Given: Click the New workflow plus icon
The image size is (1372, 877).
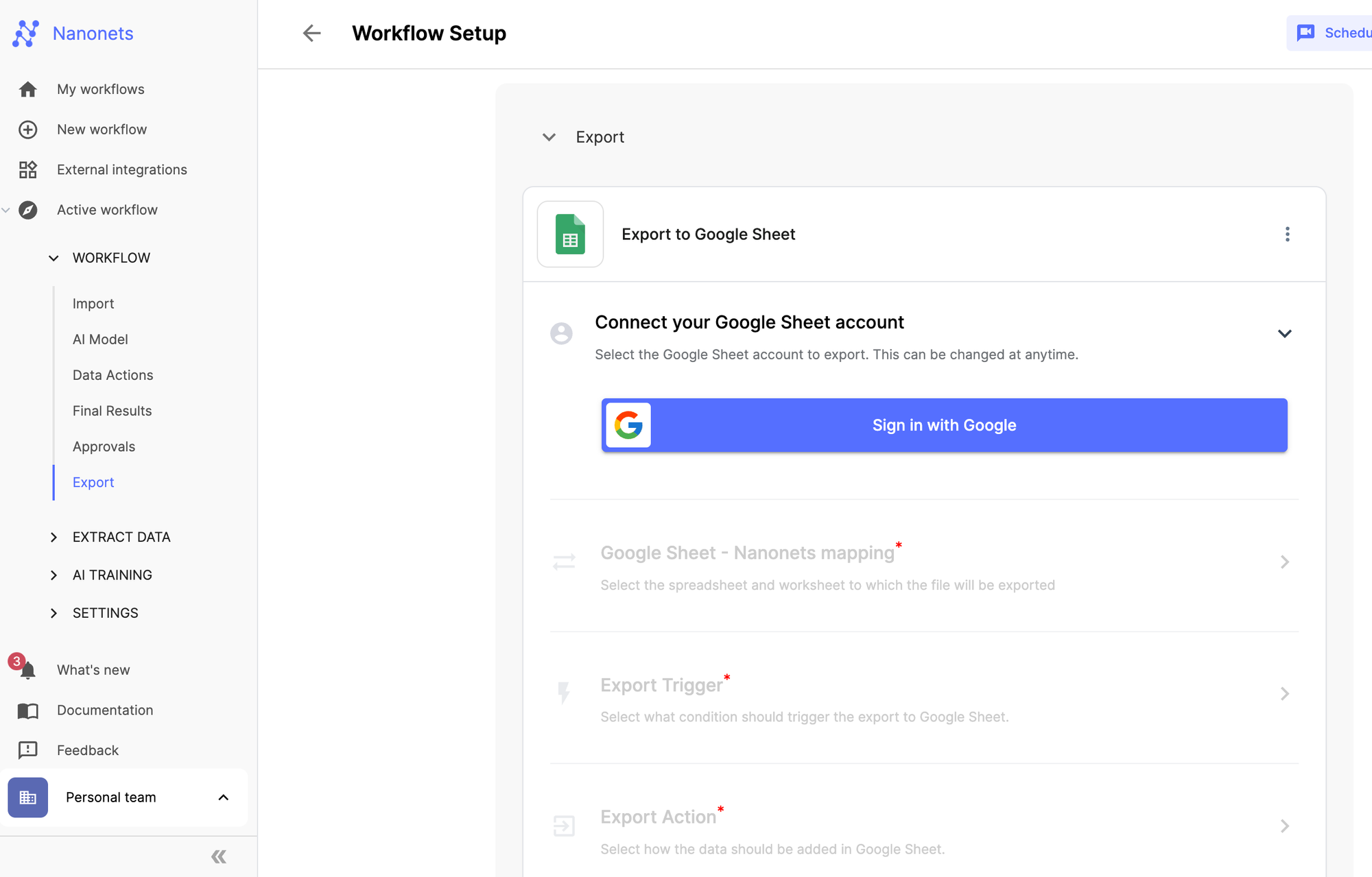Looking at the screenshot, I should coord(27,130).
